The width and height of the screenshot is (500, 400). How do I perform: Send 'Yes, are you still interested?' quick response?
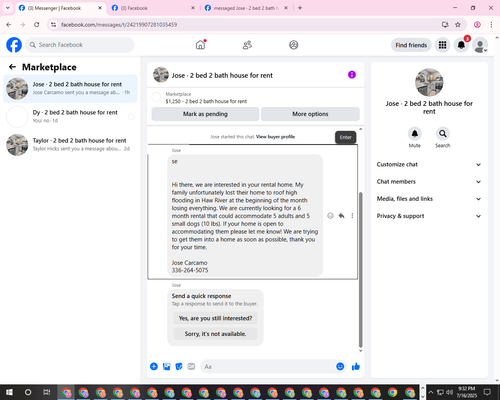215,318
